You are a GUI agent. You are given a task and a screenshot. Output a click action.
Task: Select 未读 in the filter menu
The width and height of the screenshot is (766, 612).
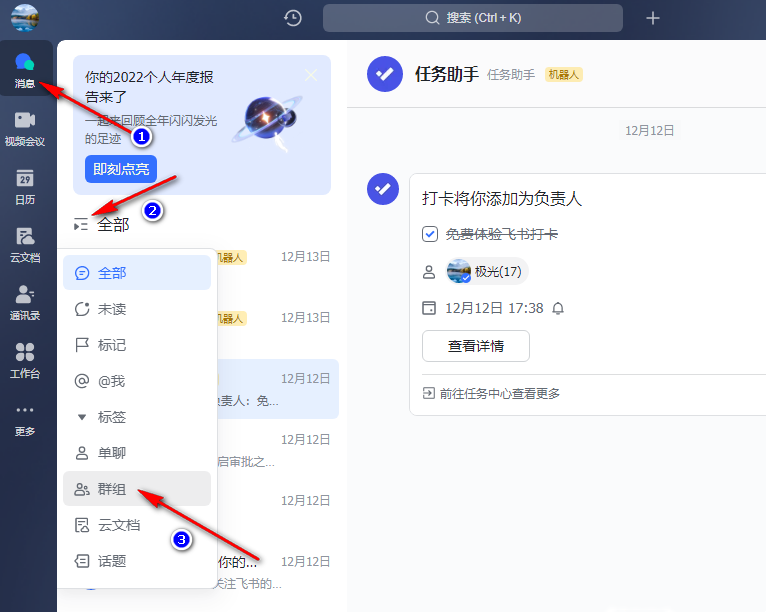pyautogui.click(x=111, y=309)
